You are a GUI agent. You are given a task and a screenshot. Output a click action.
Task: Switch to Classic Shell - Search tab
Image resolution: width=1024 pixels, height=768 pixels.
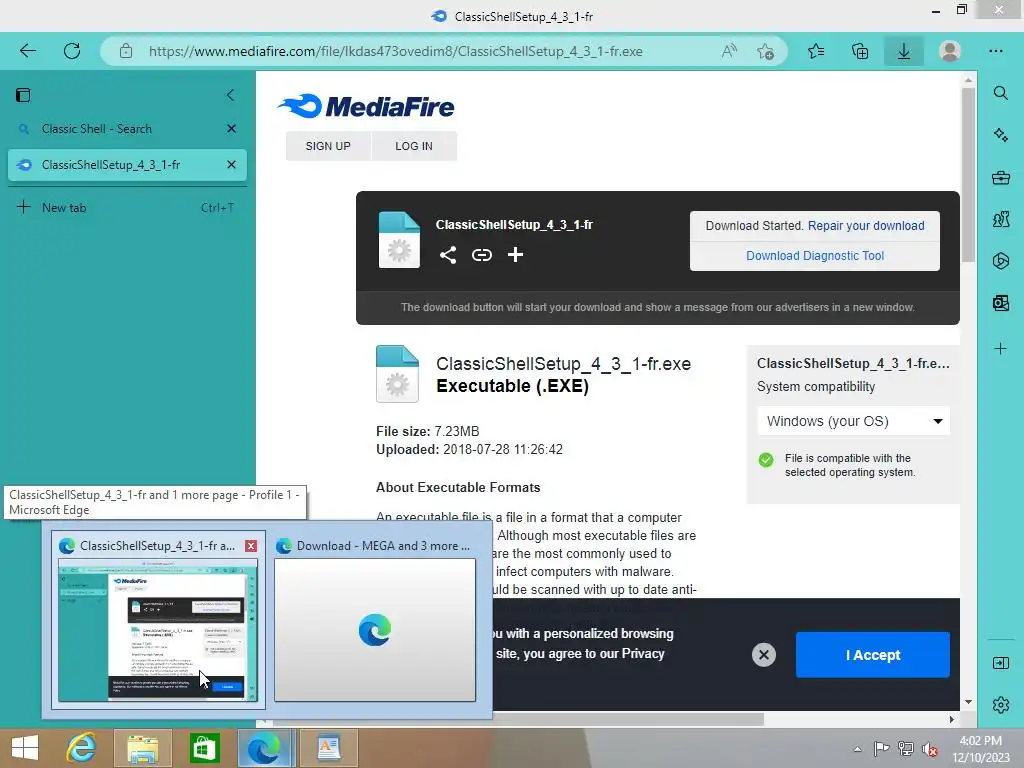pyautogui.click(x=127, y=129)
